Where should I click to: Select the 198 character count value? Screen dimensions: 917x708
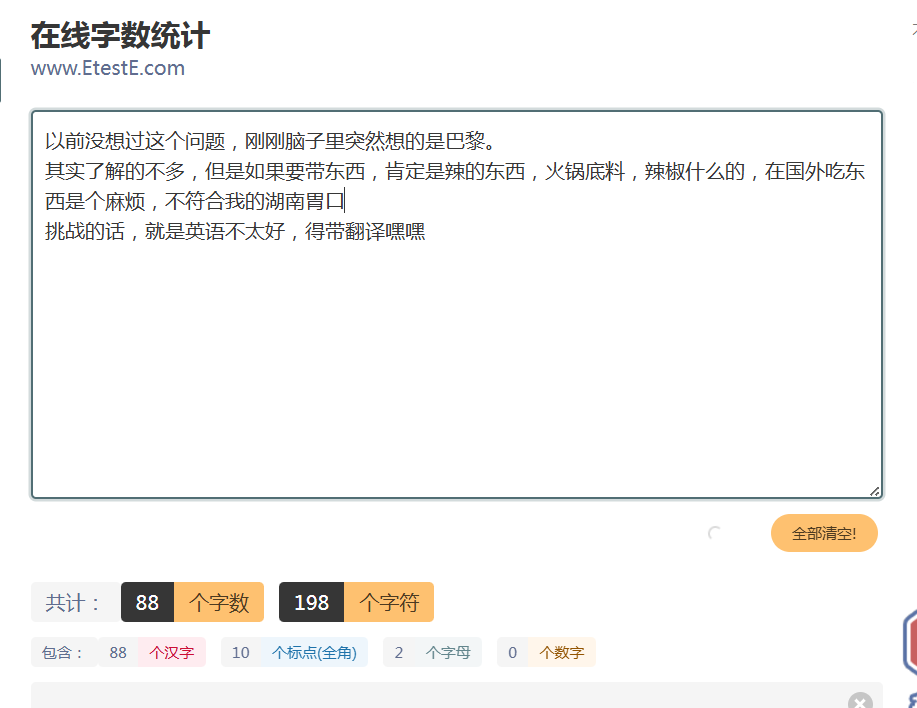(x=312, y=602)
